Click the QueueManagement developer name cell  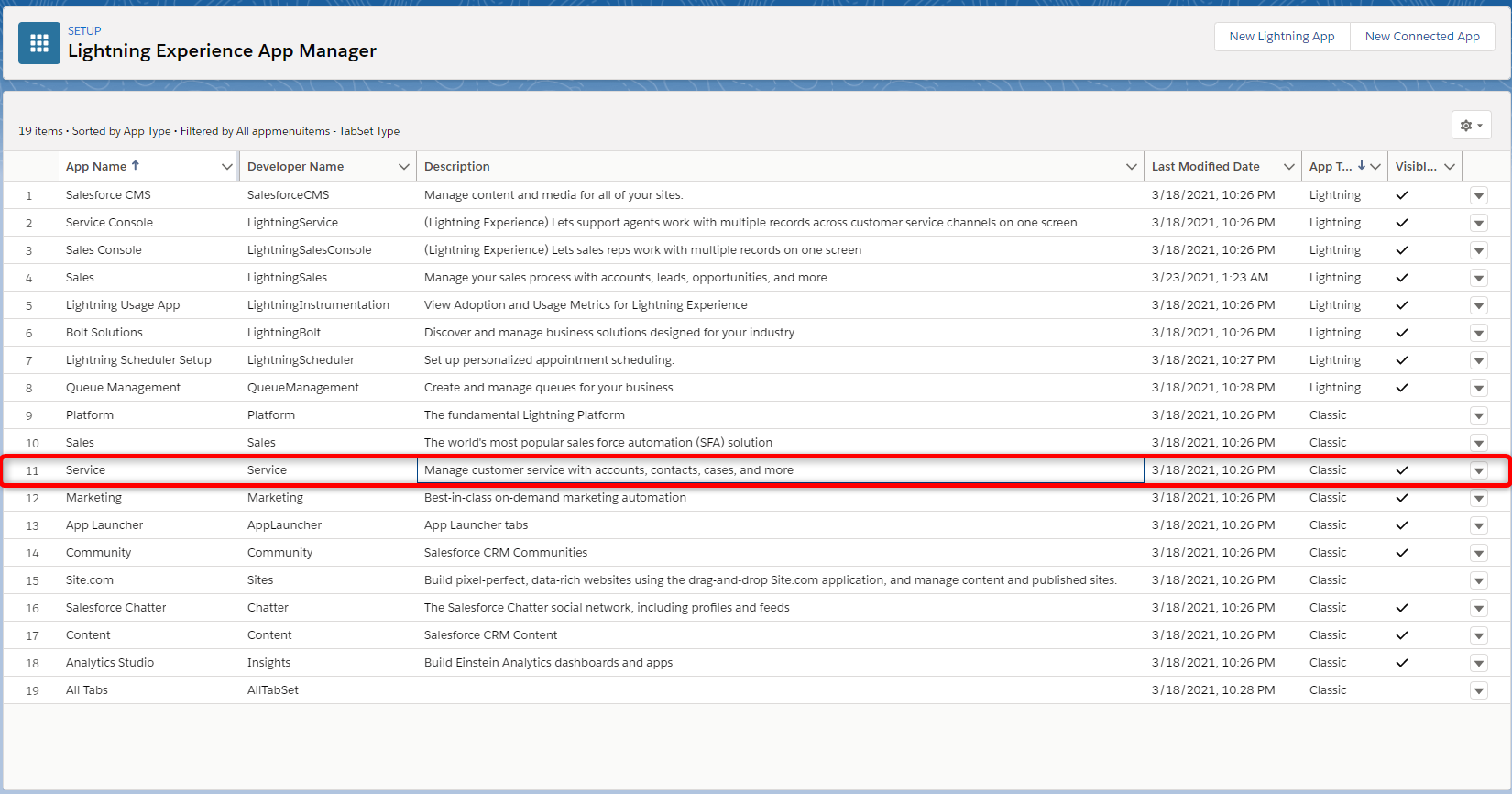click(x=303, y=388)
